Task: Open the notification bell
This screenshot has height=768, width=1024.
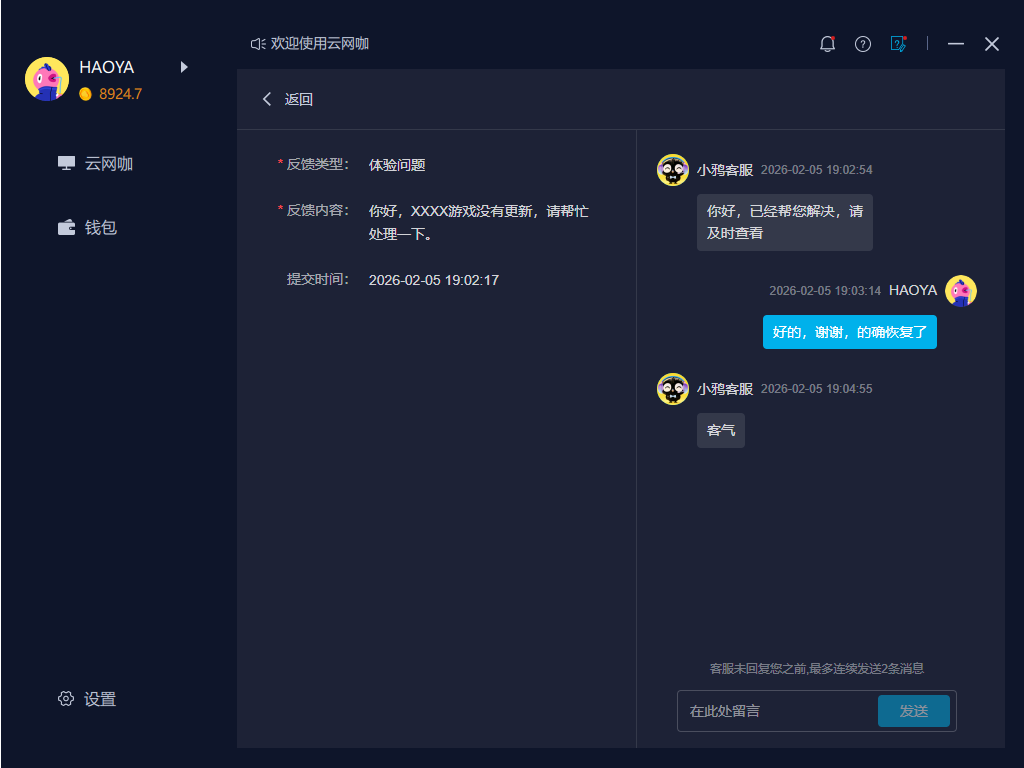Action: click(827, 44)
